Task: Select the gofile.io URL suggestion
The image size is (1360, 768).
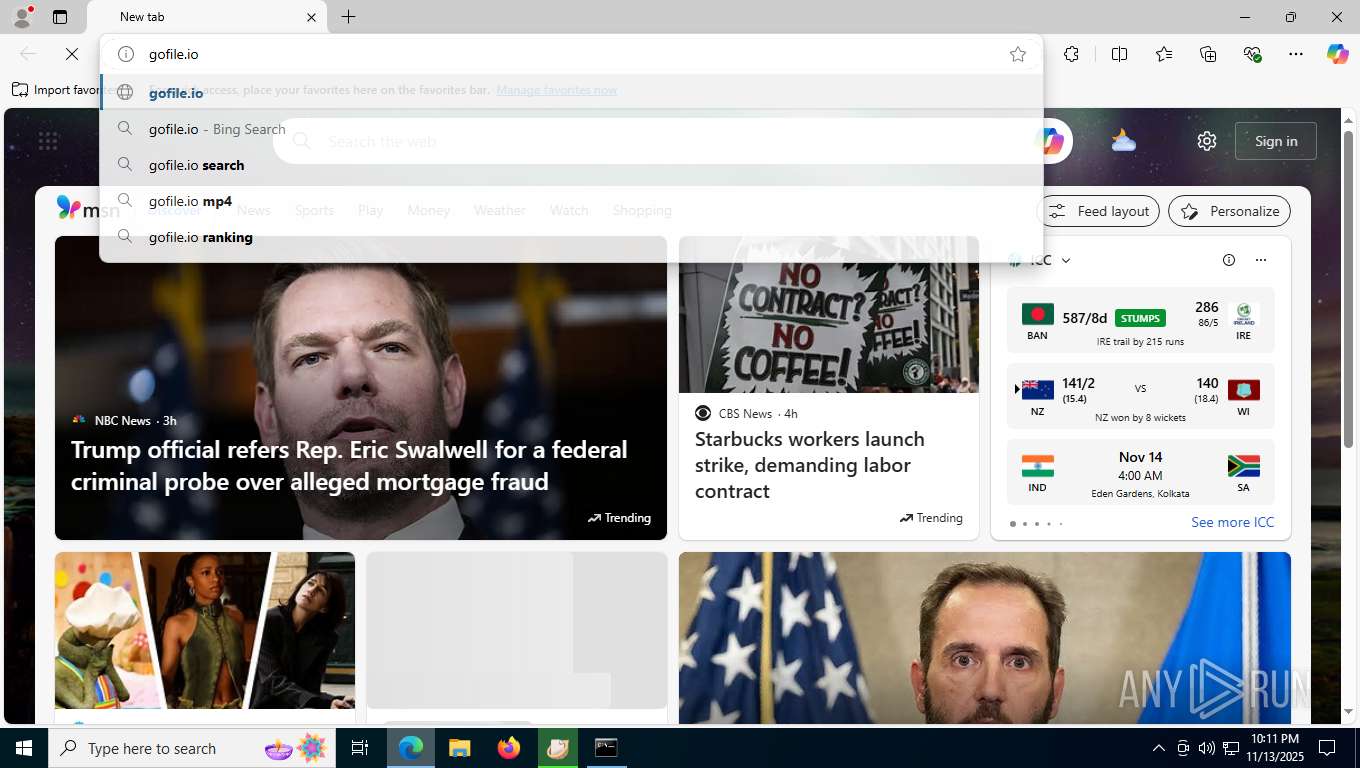Action: coord(571,93)
